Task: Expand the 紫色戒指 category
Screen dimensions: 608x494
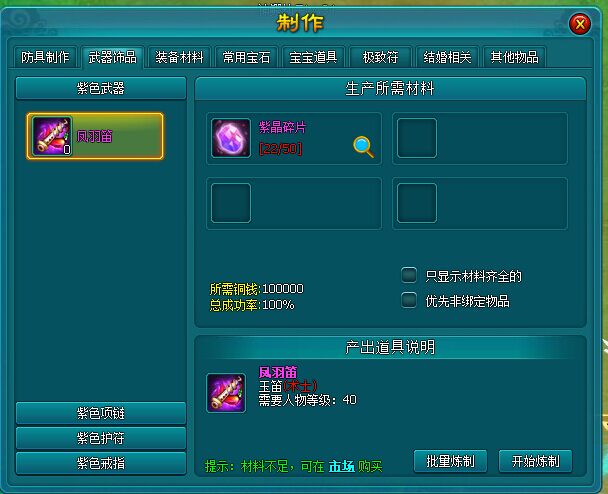Action: point(101,463)
